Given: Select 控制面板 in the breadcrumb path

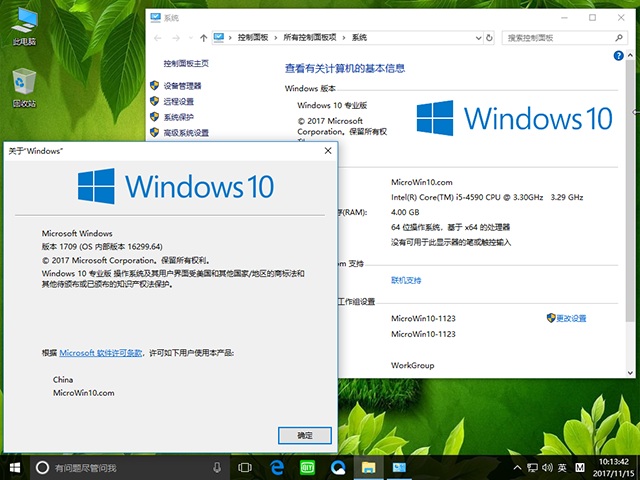Looking at the screenshot, I should (253, 38).
